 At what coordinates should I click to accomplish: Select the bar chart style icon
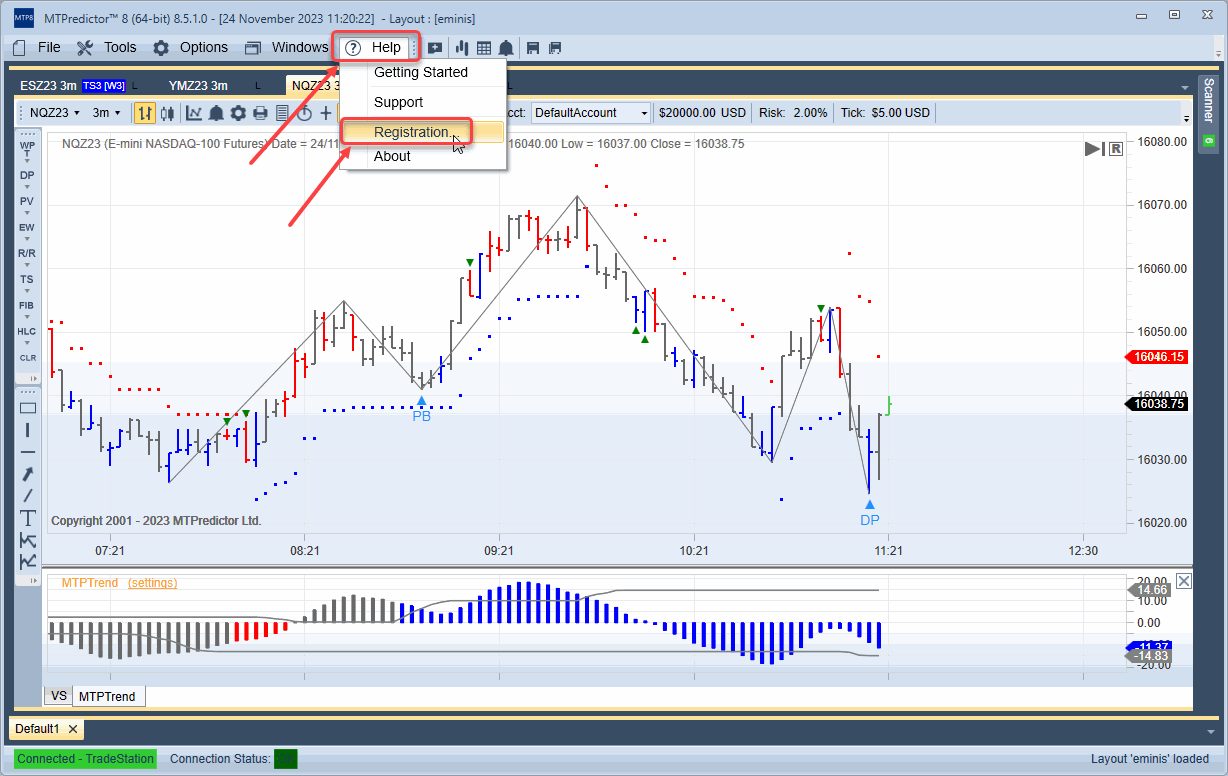[x=145, y=113]
